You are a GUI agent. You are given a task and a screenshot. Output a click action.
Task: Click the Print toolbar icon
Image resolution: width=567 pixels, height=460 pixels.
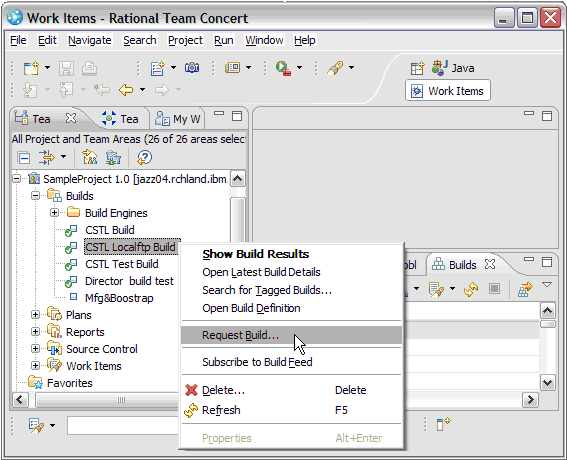point(89,68)
